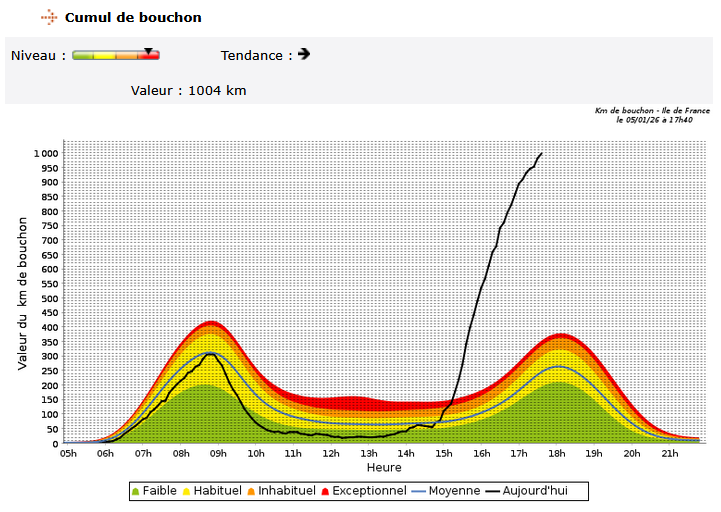The height and width of the screenshot is (512, 721).
Task: Click the 'Cumul de bouchon' heading
Action: point(133,17)
